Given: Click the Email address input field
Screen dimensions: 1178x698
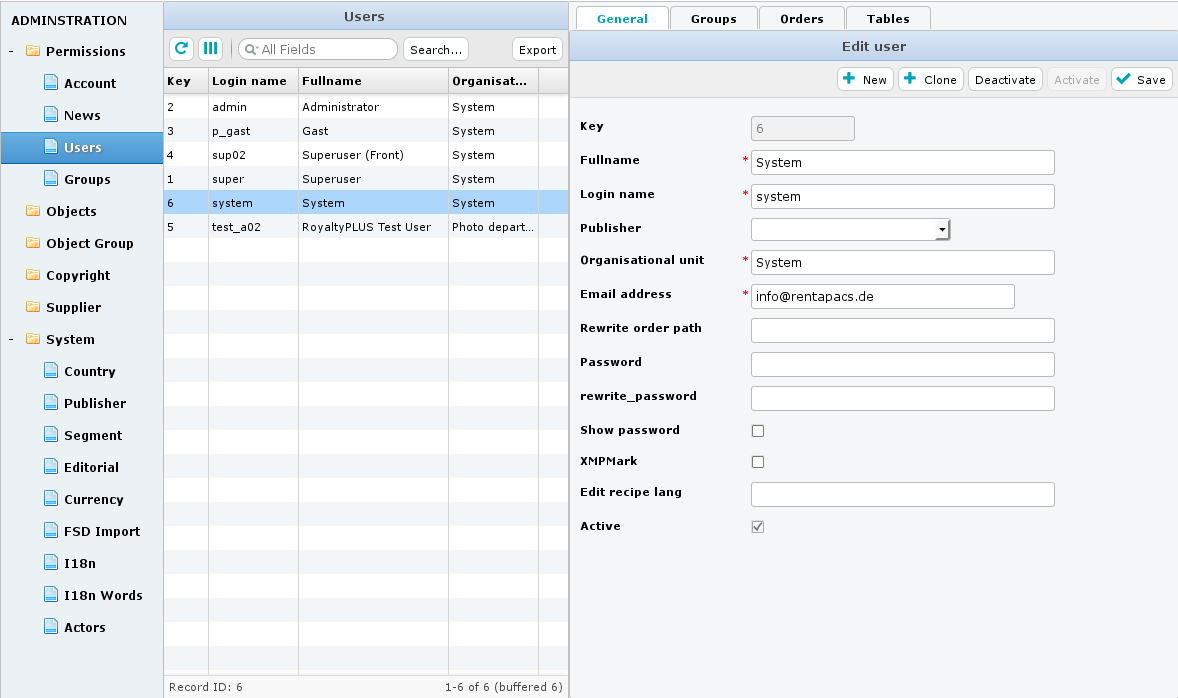Looking at the screenshot, I should pos(882,296).
